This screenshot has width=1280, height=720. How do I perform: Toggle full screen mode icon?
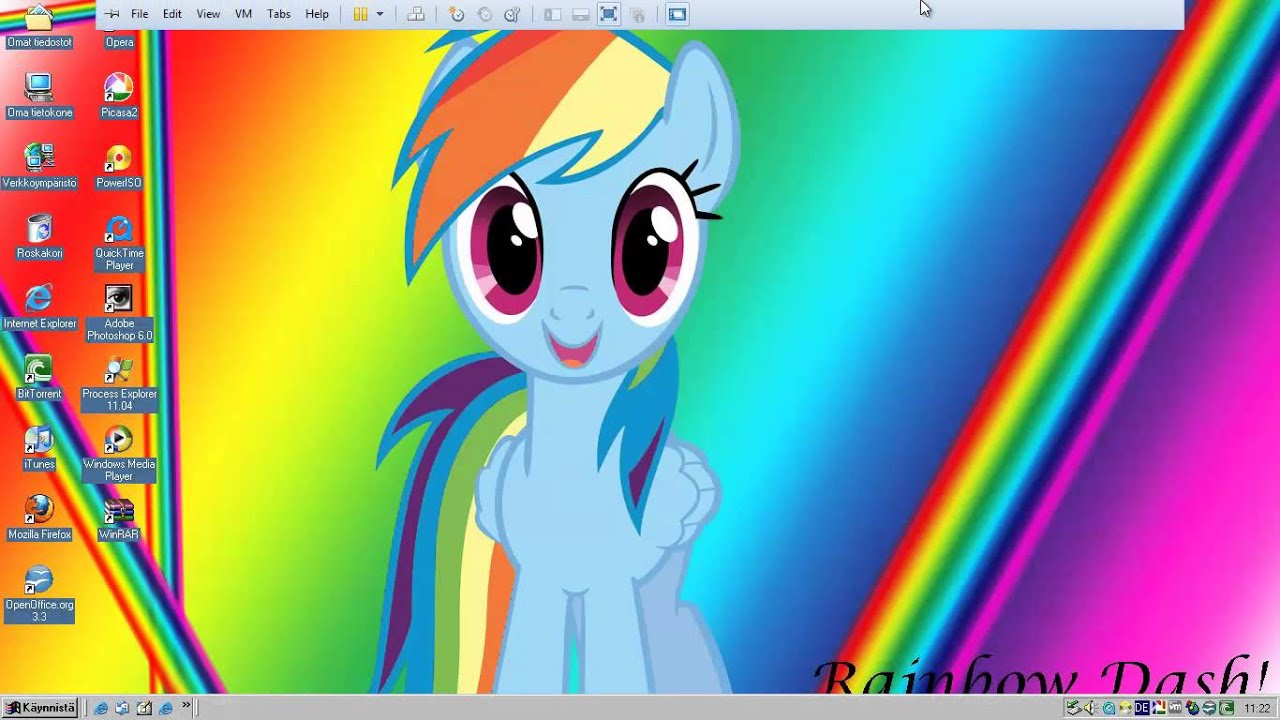(608, 14)
